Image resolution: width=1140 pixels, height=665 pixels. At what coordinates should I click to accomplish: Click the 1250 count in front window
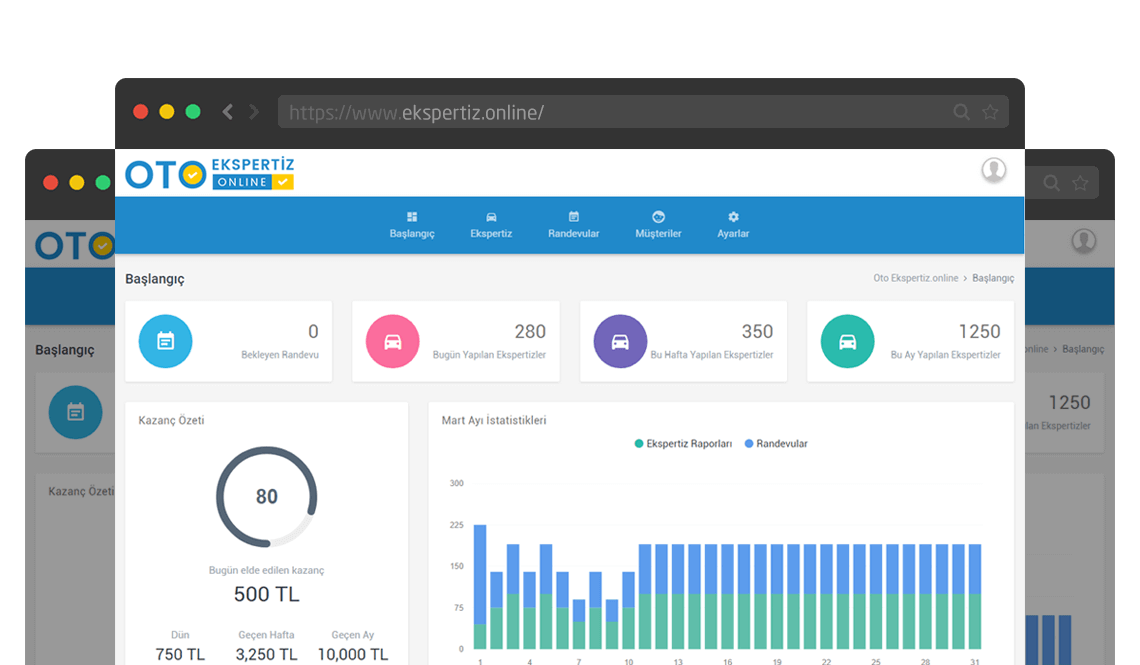(979, 331)
